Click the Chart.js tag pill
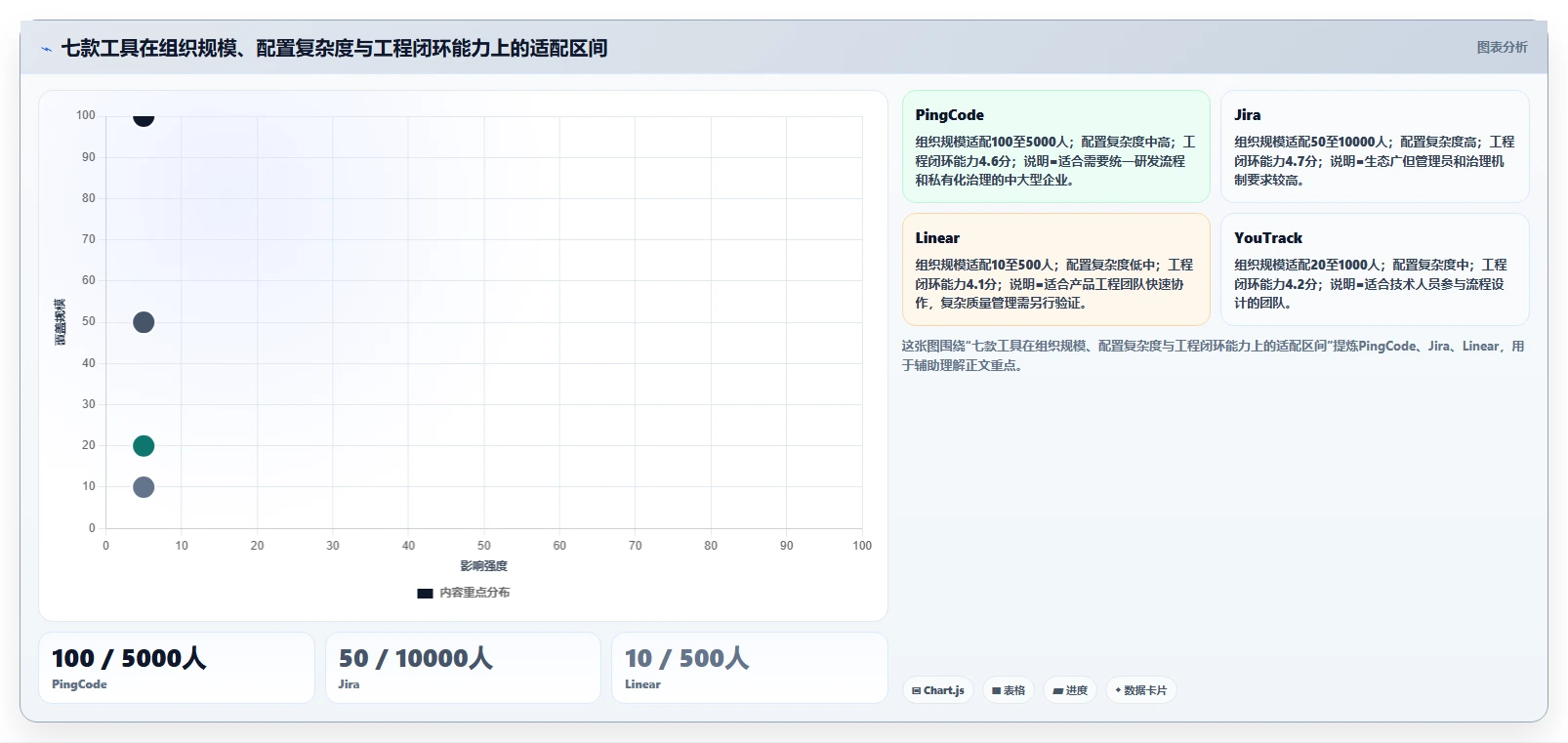The height and width of the screenshot is (743, 1568). pyautogui.click(x=937, y=690)
